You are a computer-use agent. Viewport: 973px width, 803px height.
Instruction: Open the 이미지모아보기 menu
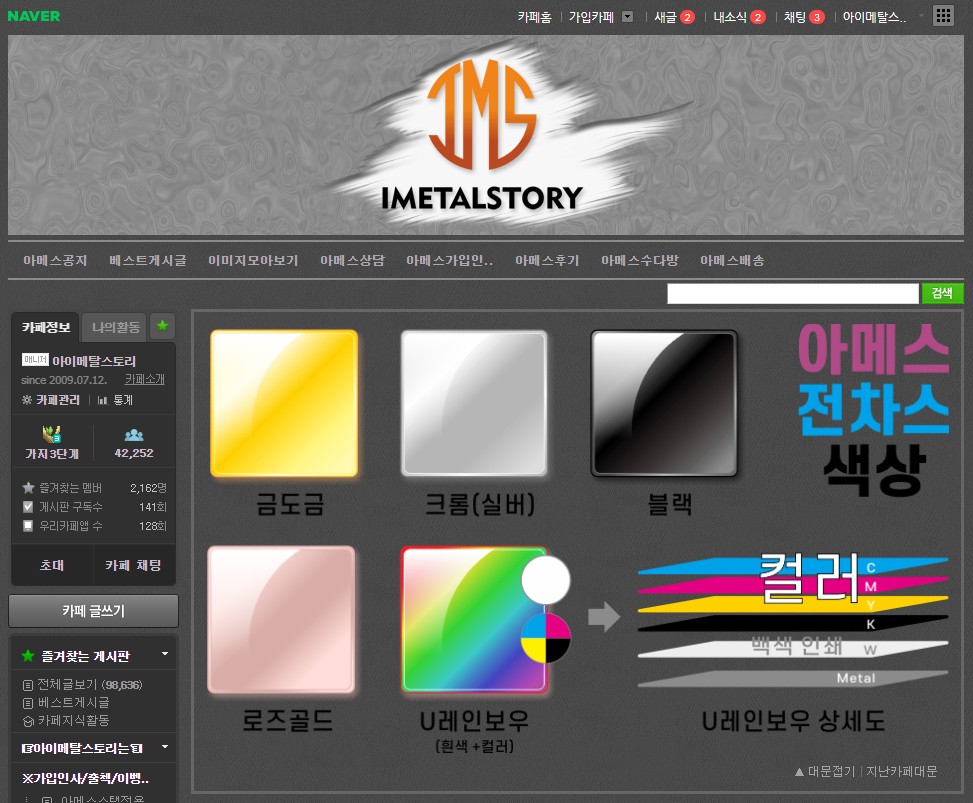253,261
